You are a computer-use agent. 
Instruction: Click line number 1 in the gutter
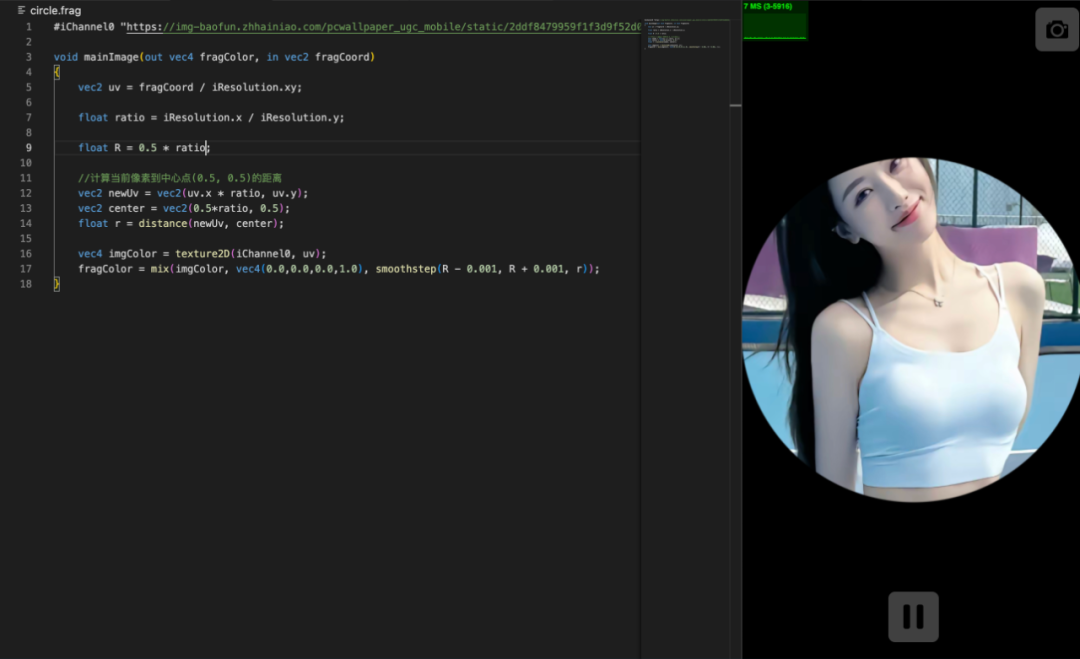(29, 27)
